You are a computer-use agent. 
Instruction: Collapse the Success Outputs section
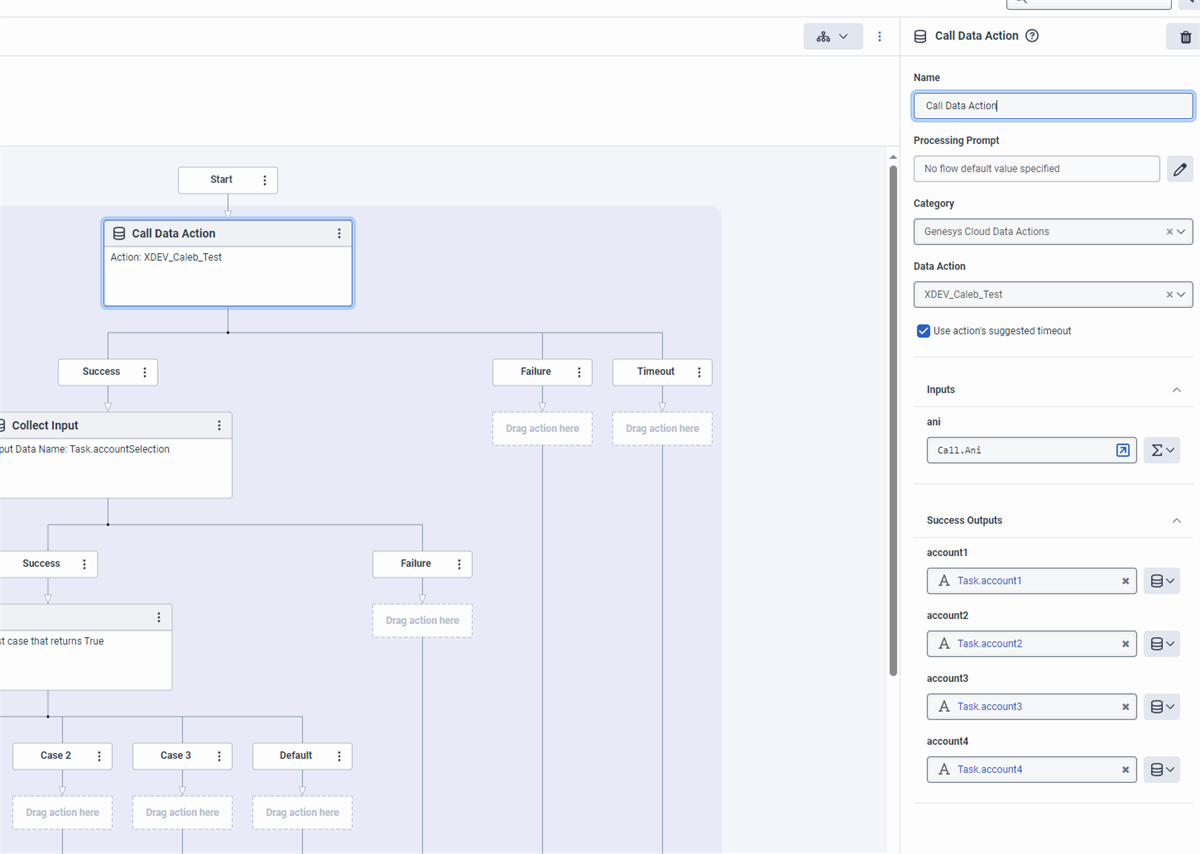coord(1176,521)
